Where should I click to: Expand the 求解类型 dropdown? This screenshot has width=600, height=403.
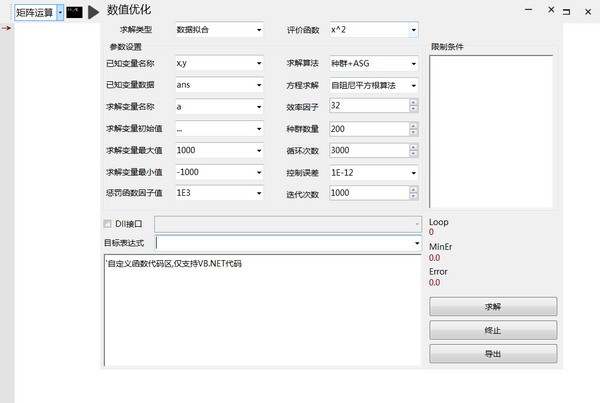(258, 31)
